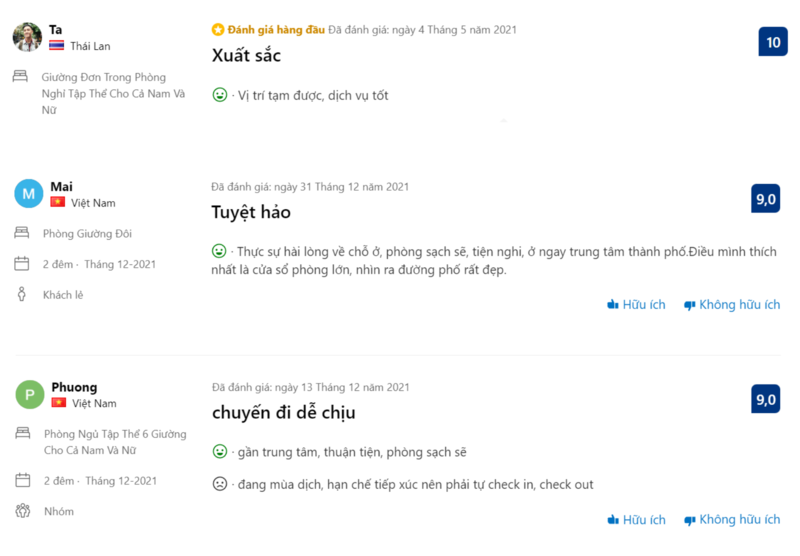The height and width of the screenshot is (556, 800).
Task: Click the solo traveler icon for Khách lẻ
Action: (x=22, y=295)
